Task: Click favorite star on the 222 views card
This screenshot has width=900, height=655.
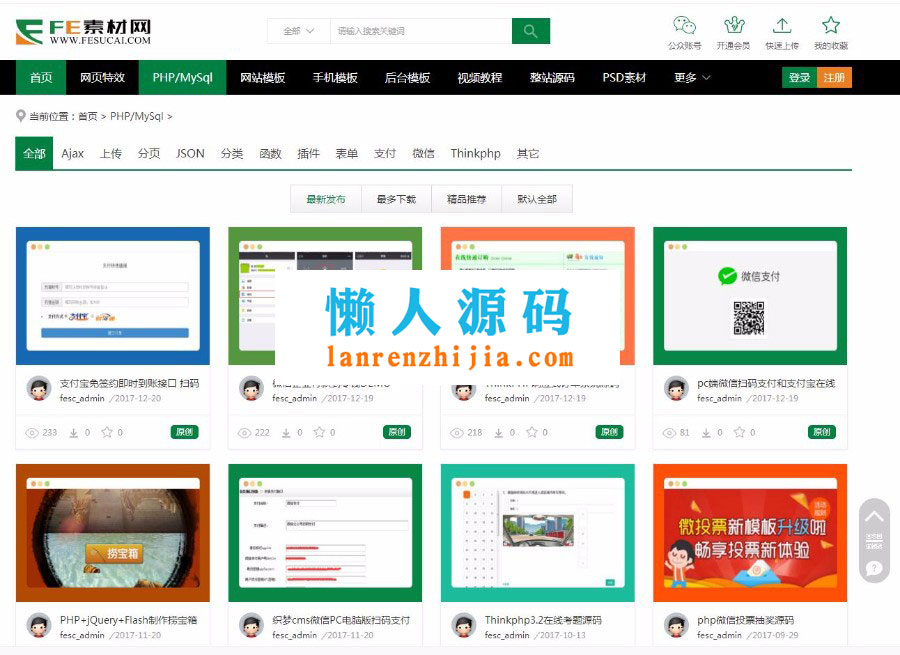Action: 319,432
